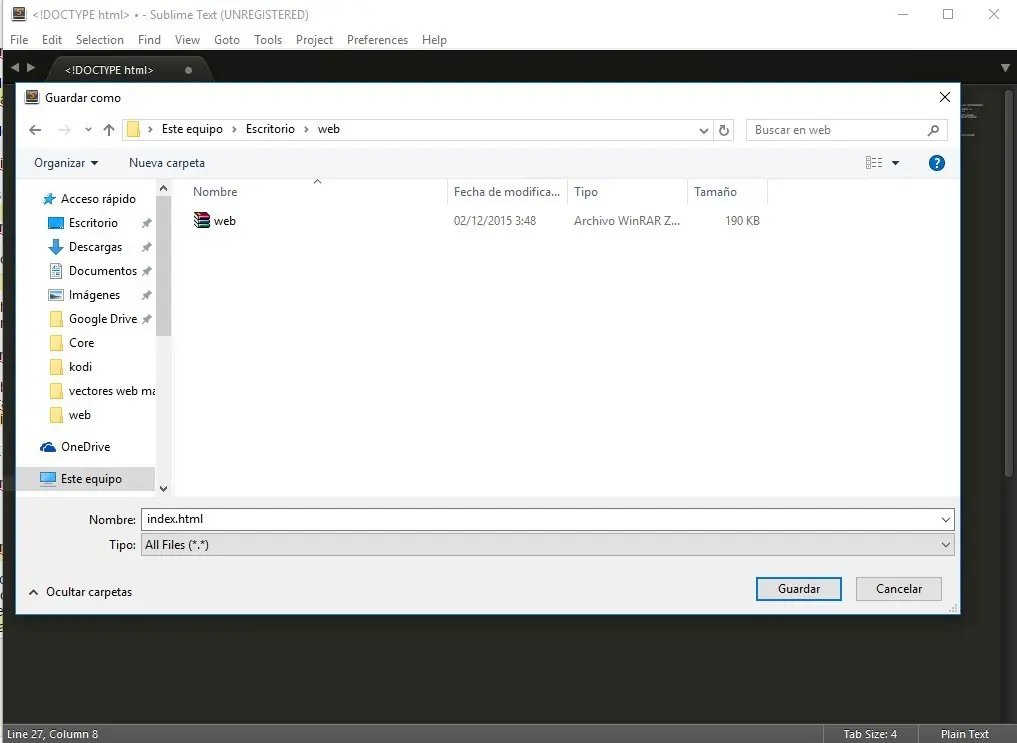Open the recent locations dropdown arrow
The height and width of the screenshot is (743, 1017).
point(88,130)
